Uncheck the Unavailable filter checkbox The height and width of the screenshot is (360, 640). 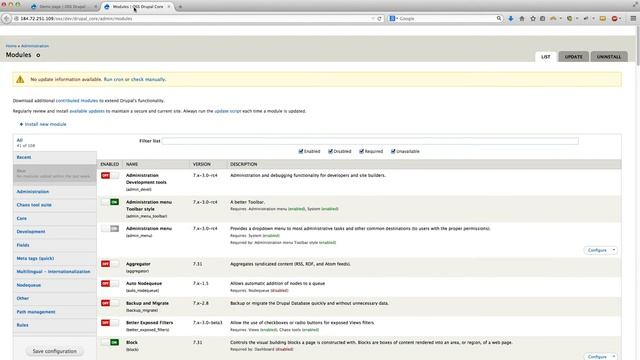tap(393, 151)
